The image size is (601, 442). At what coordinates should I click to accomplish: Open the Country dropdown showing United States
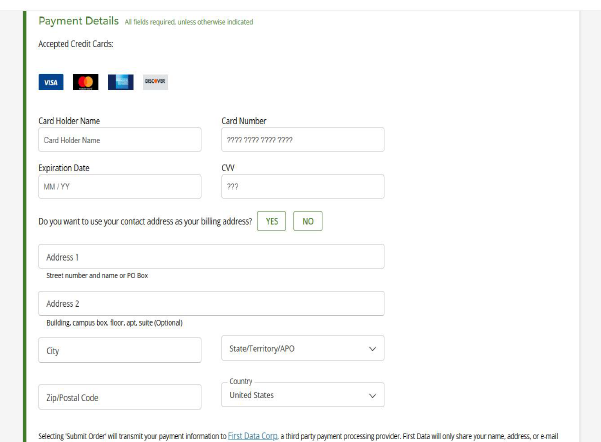[303, 395]
